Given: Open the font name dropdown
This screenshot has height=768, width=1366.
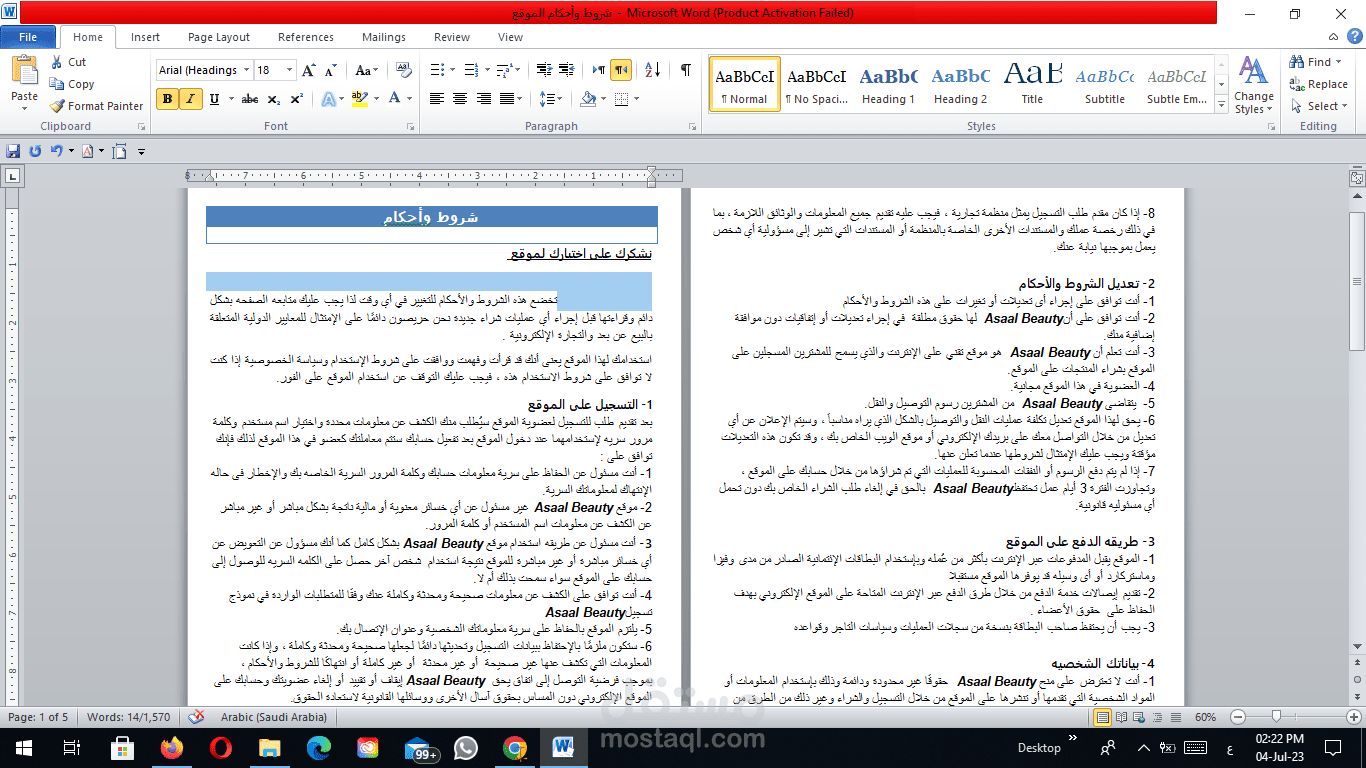Looking at the screenshot, I should tap(245, 70).
